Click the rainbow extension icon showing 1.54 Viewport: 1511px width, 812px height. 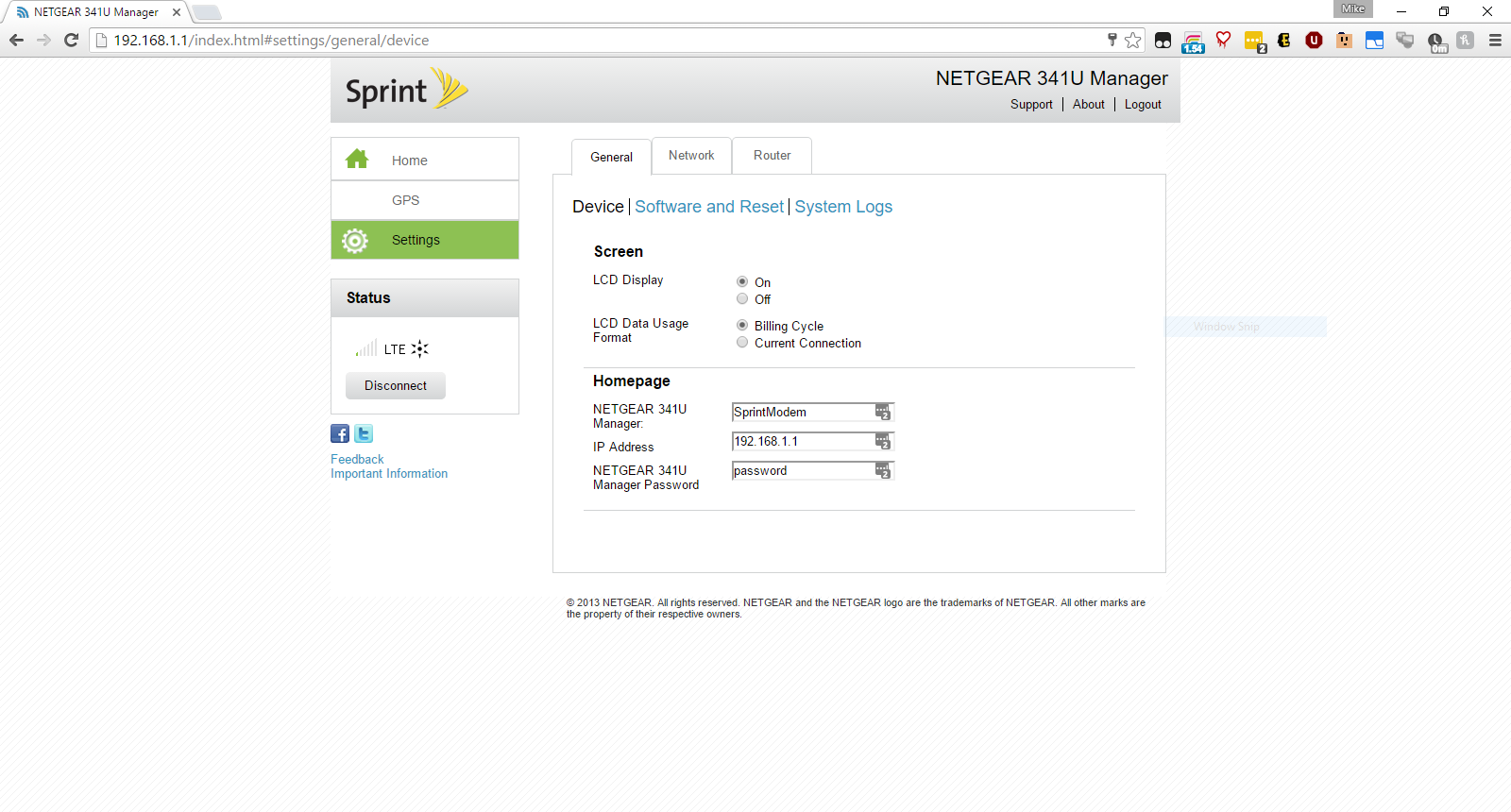tap(1194, 42)
